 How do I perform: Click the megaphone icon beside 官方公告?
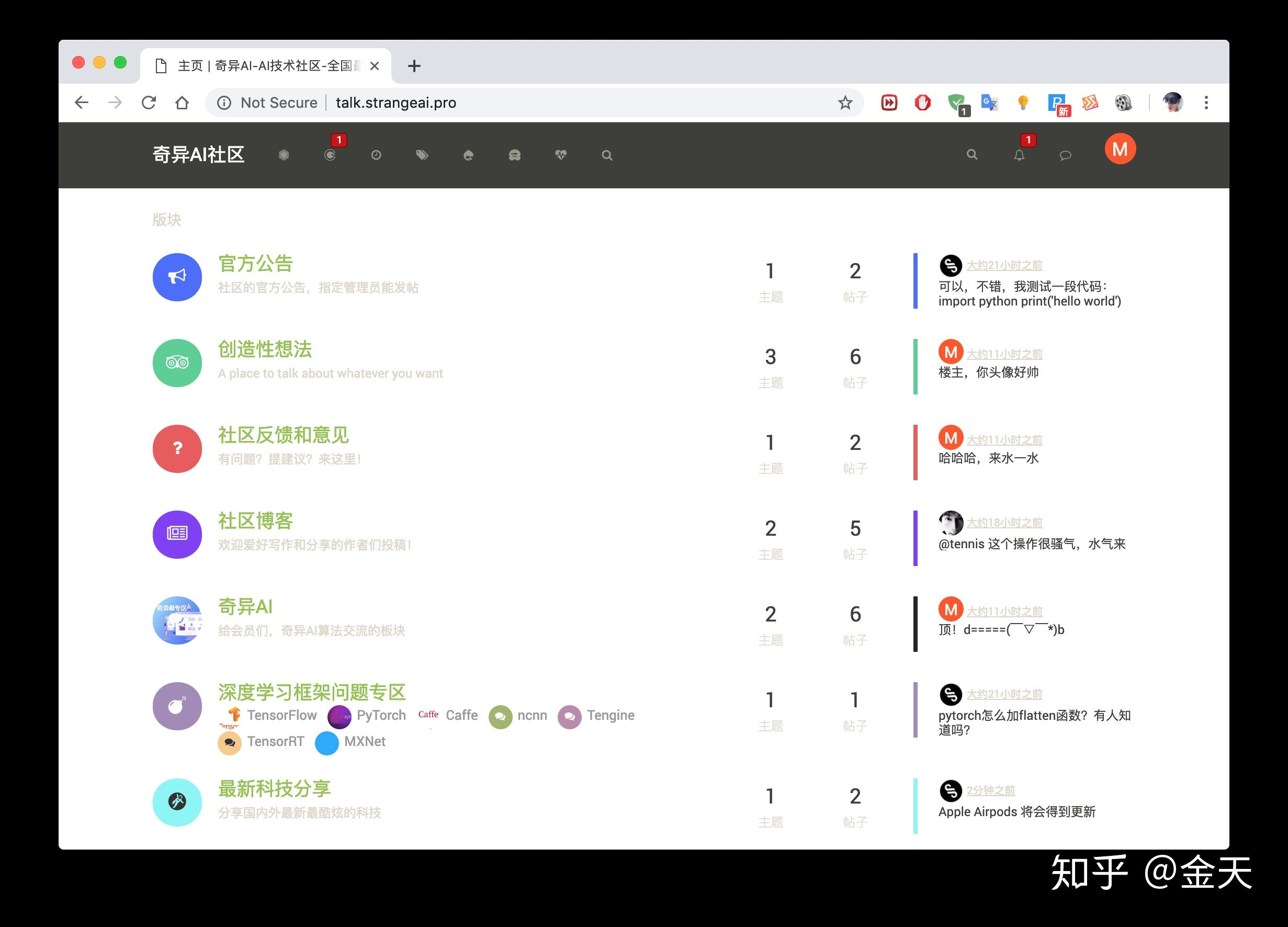click(177, 277)
